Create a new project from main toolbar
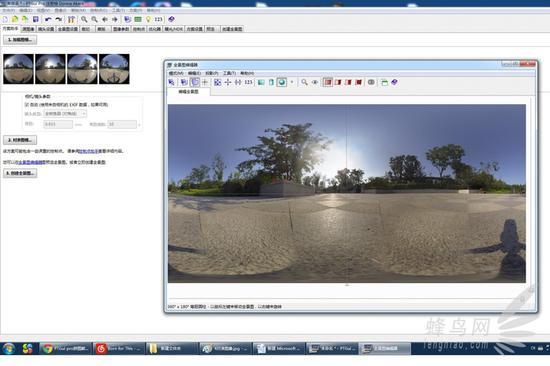 (5, 19)
